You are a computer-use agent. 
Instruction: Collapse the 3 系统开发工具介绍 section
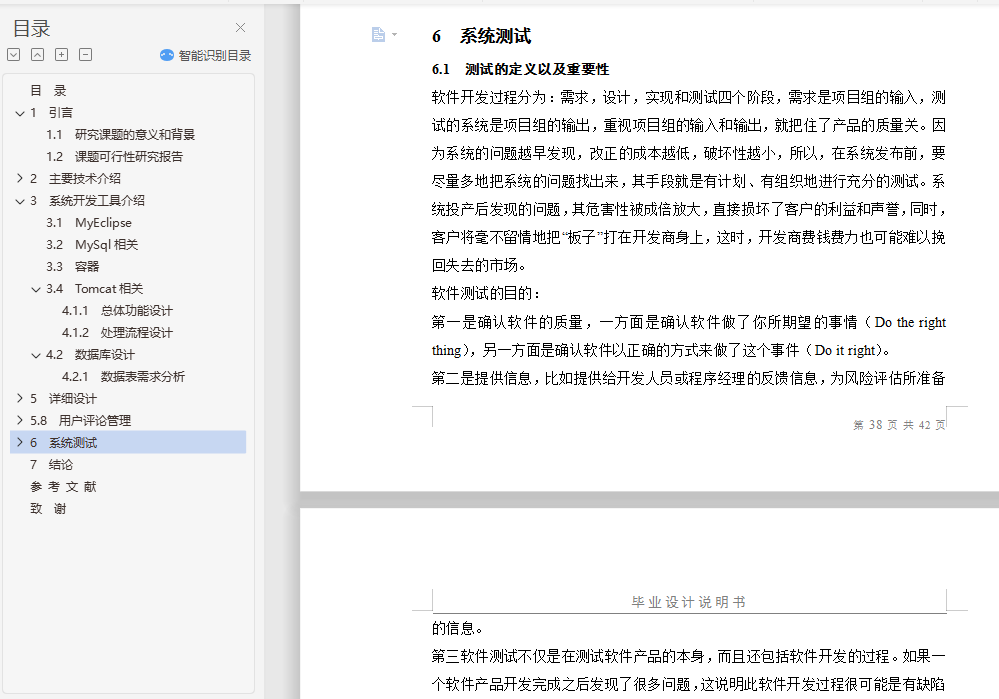20,201
